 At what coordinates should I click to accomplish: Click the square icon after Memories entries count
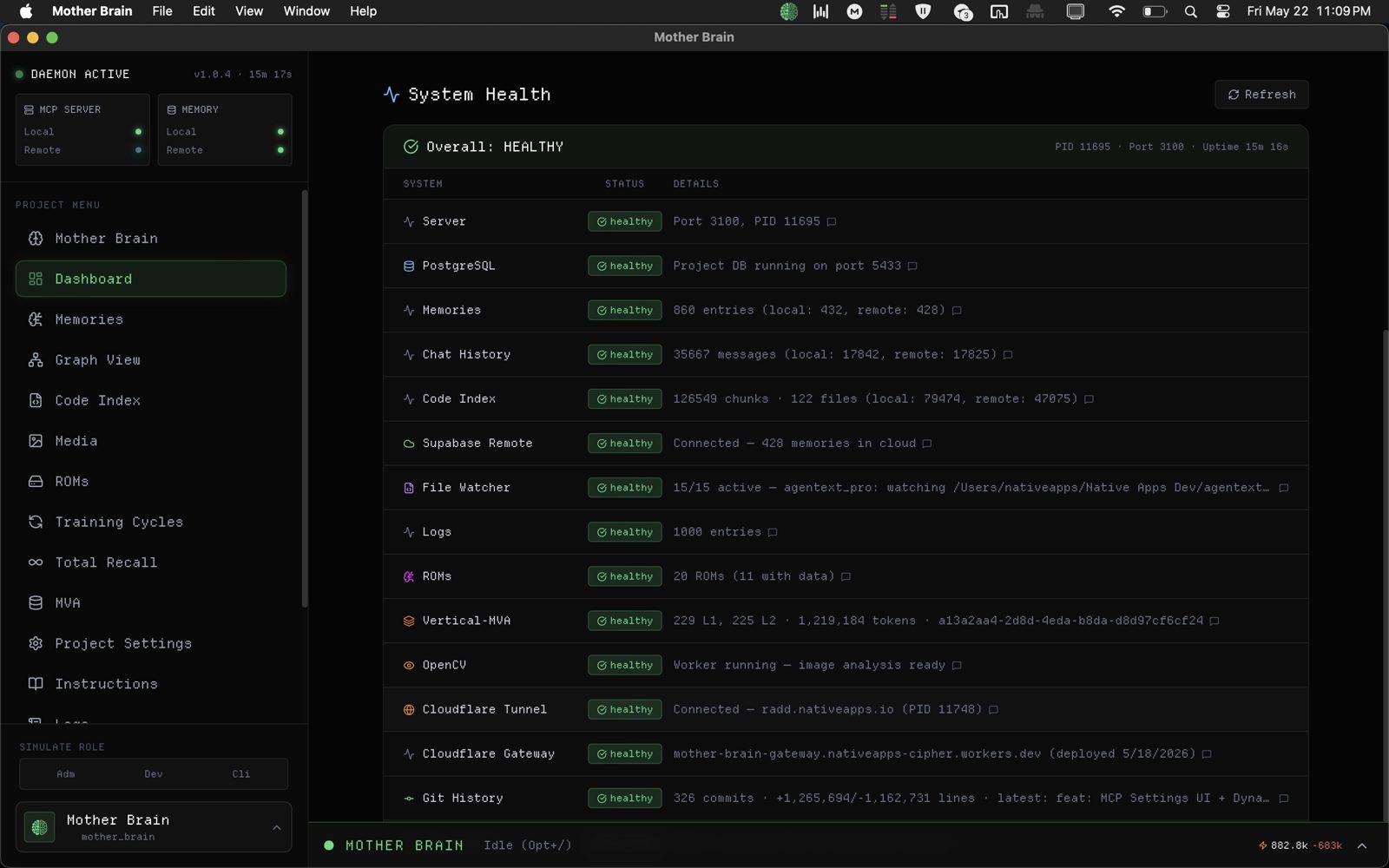(x=957, y=310)
